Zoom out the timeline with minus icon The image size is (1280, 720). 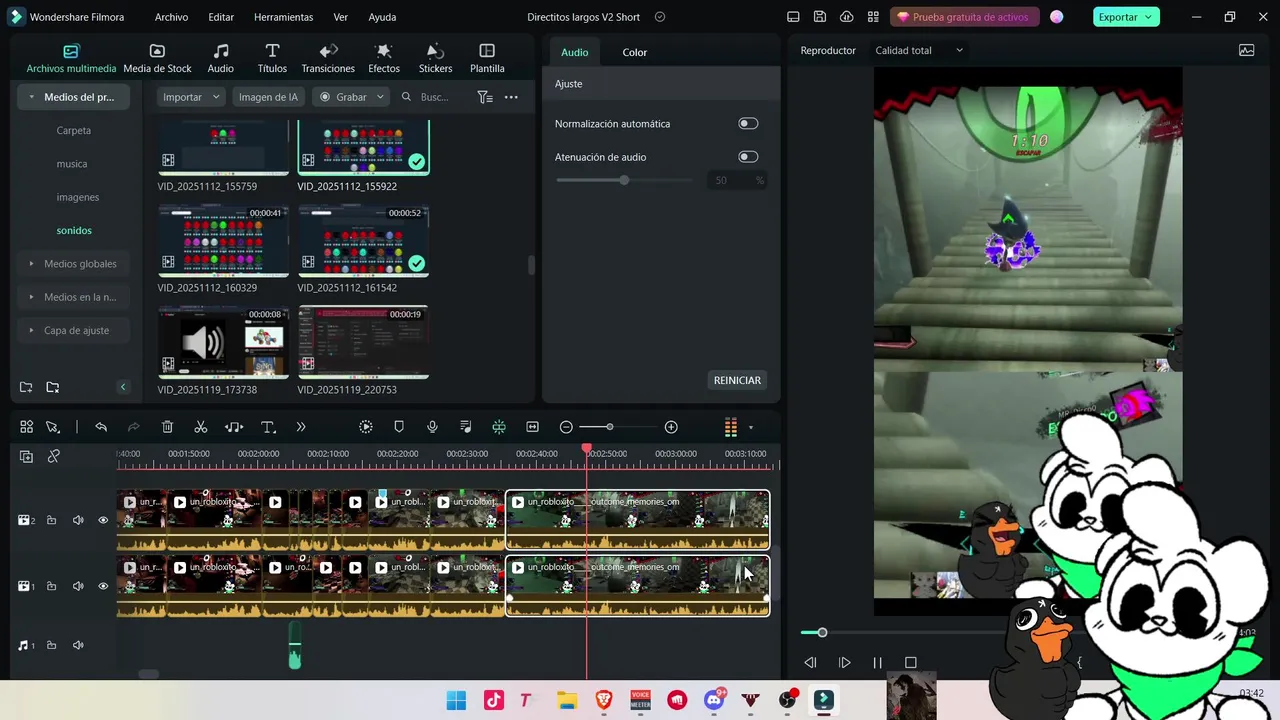[x=566, y=427]
